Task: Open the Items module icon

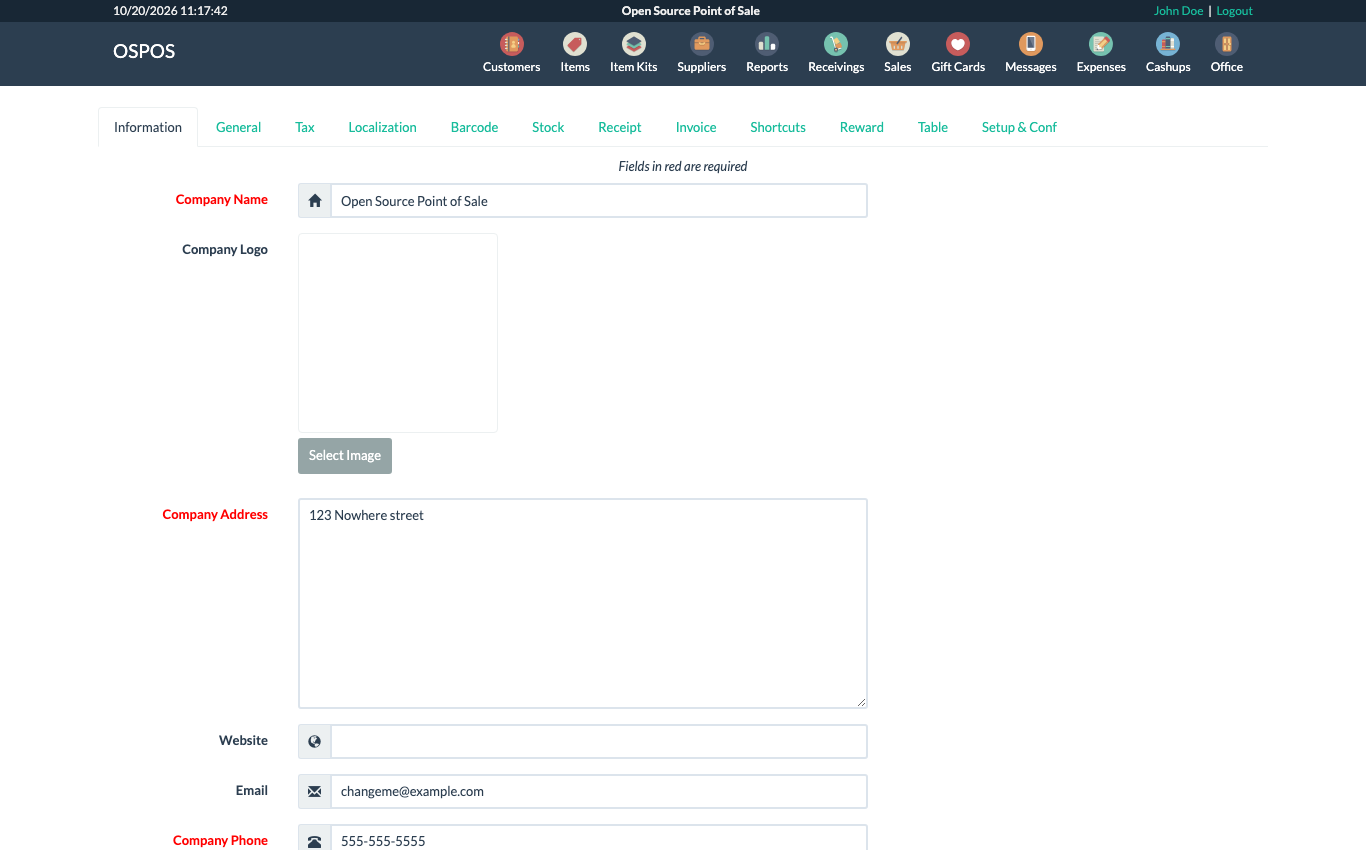Action: tap(575, 44)
